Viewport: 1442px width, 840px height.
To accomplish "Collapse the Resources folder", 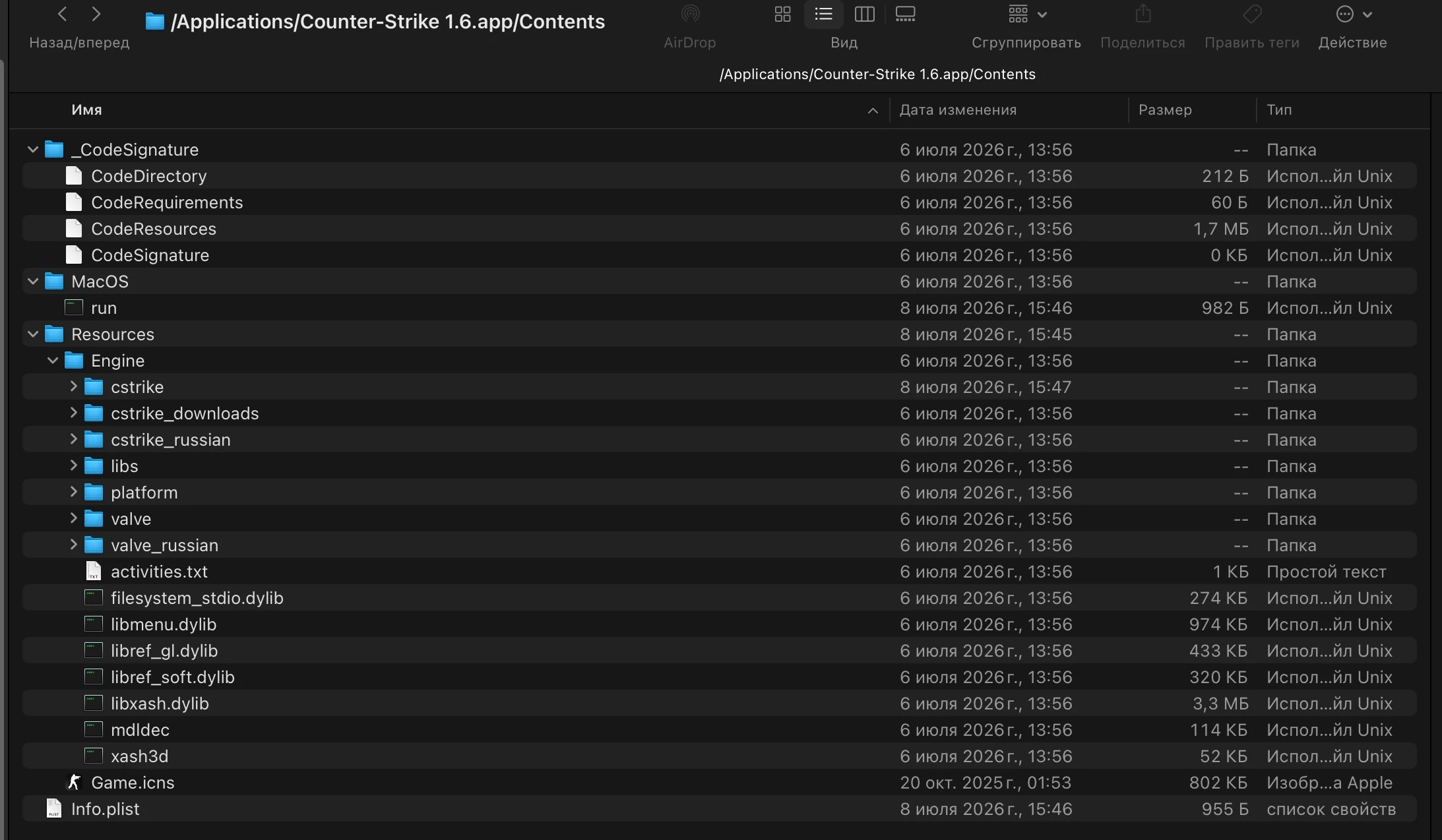I will point(33,334).
